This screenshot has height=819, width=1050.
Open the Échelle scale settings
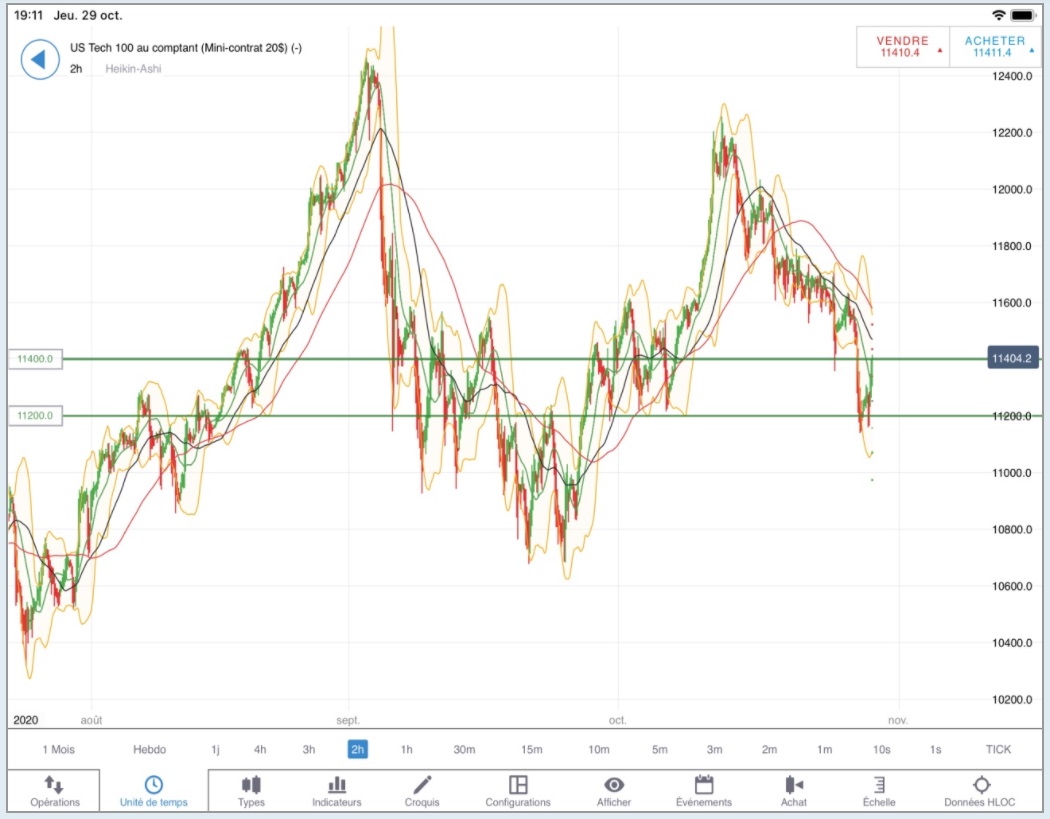pyautogui.click(x=879, y=790)
